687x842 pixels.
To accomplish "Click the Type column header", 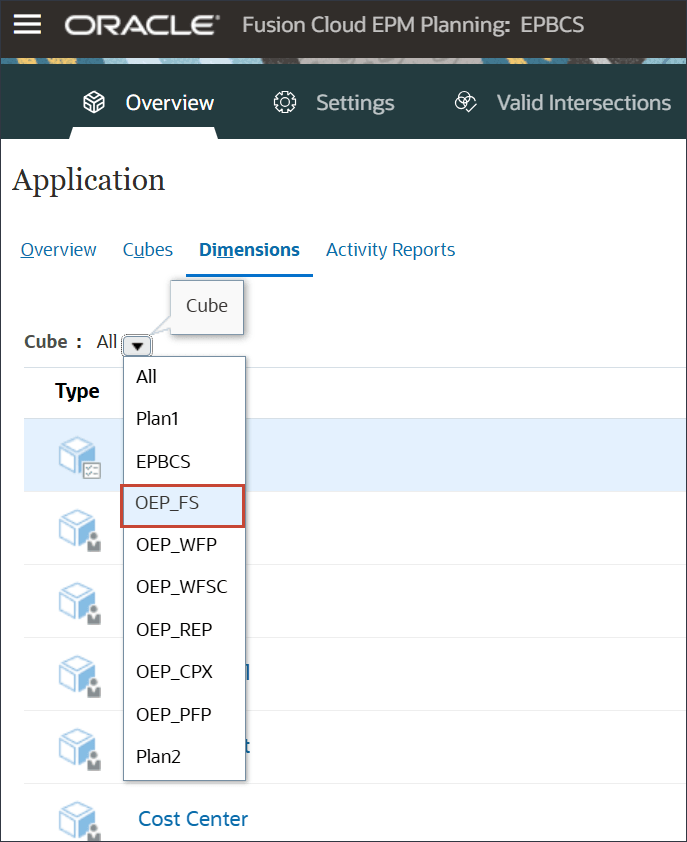I will tap(77, 391).
